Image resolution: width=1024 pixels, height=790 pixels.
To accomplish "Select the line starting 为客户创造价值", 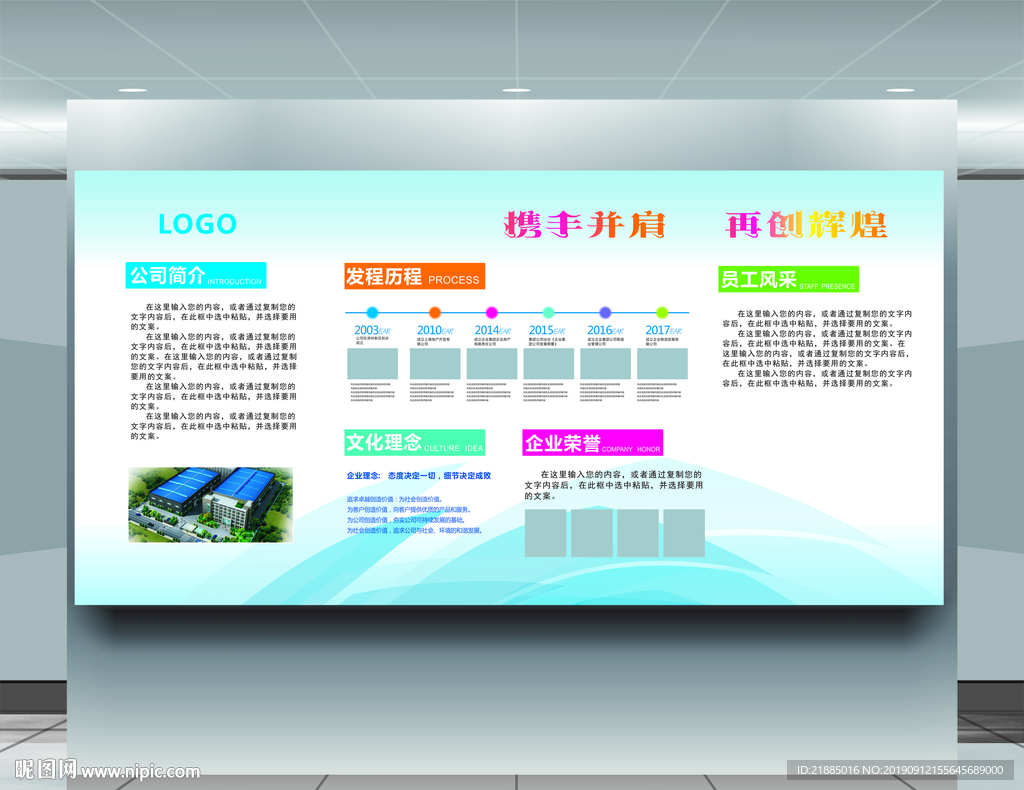I will (409, 510).
